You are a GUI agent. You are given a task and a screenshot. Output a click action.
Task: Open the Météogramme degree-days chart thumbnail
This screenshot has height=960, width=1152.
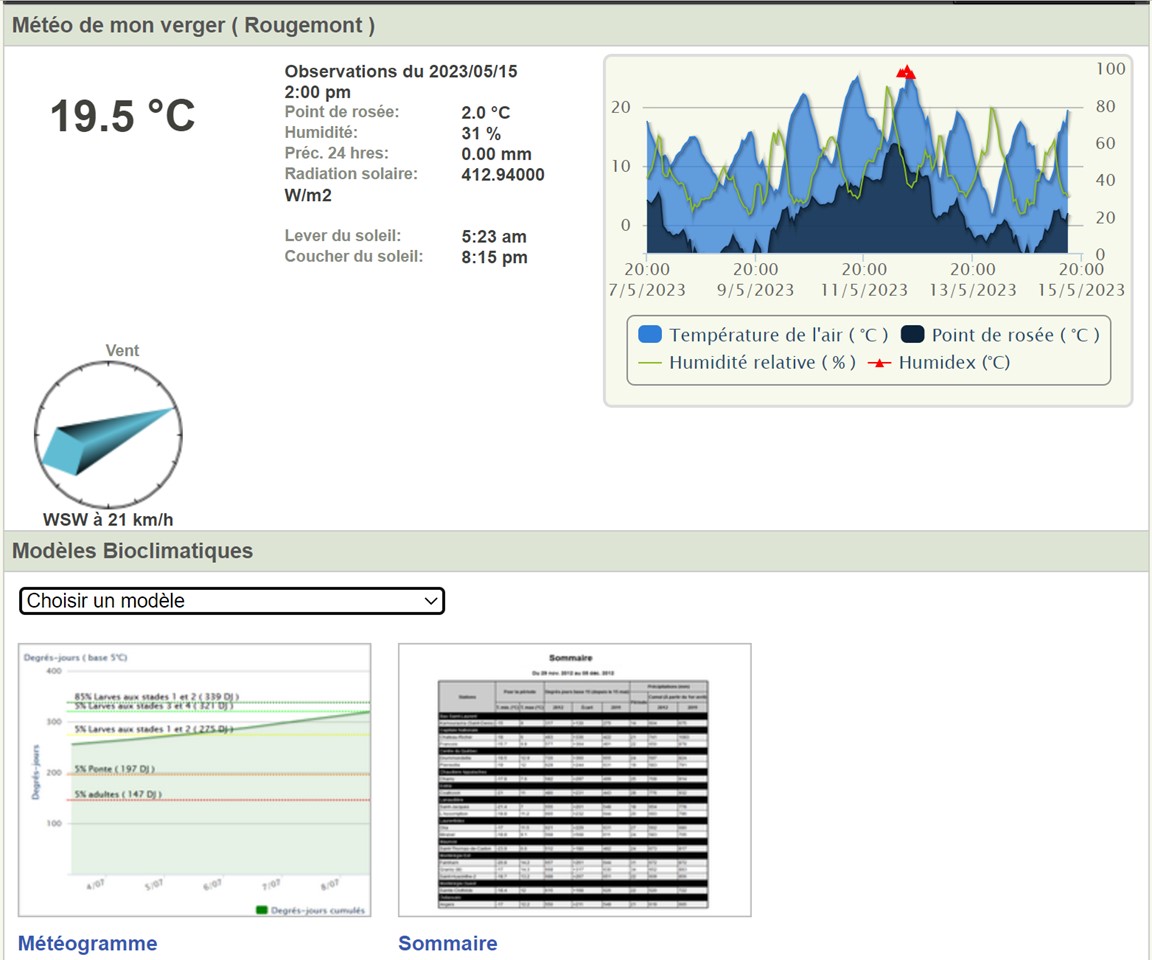(x=195, y=780)
